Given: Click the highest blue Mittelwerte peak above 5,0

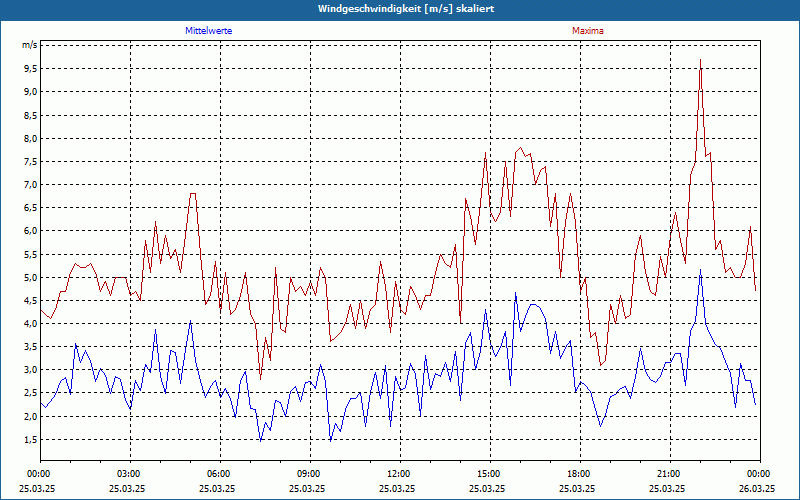Looking at the screenshot, I should [x=701, y=270].
